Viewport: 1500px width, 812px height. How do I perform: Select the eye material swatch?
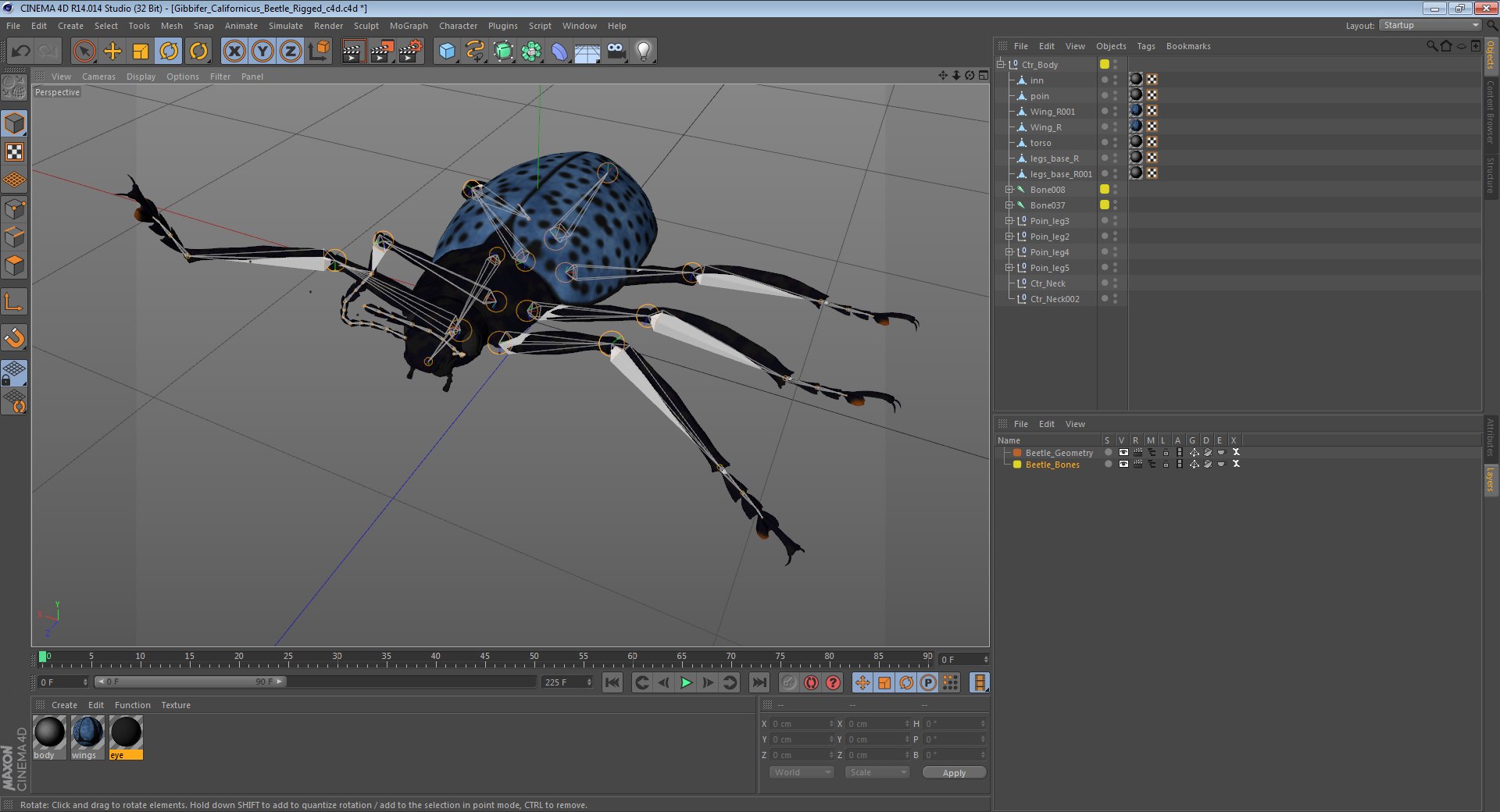(x=126, y=738)
